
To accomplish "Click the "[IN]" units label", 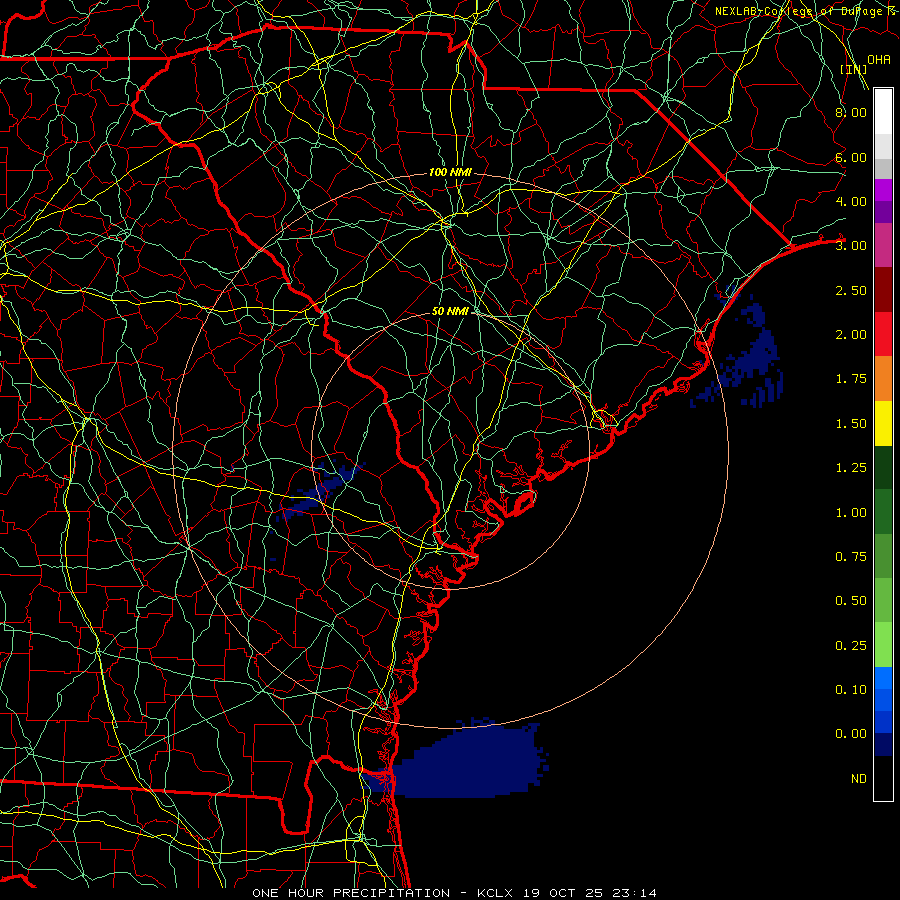I will [853, 69].
